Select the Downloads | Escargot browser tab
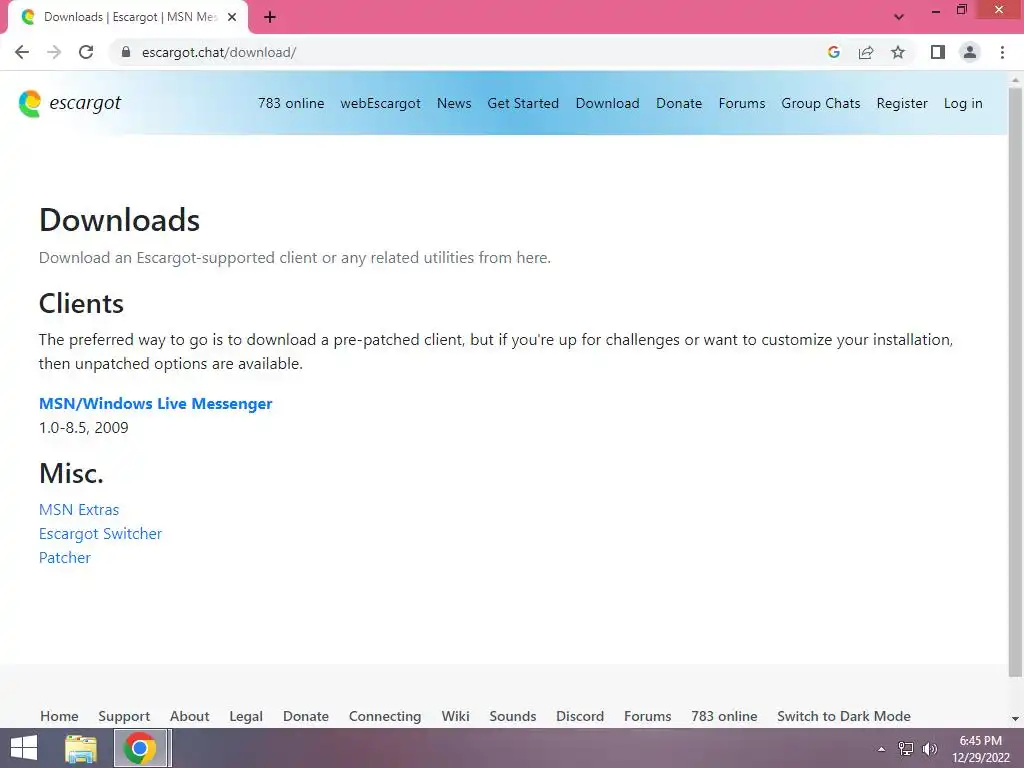Image resolution: width=1024 pixels, height=768 pixels. [x=128, y=17]
